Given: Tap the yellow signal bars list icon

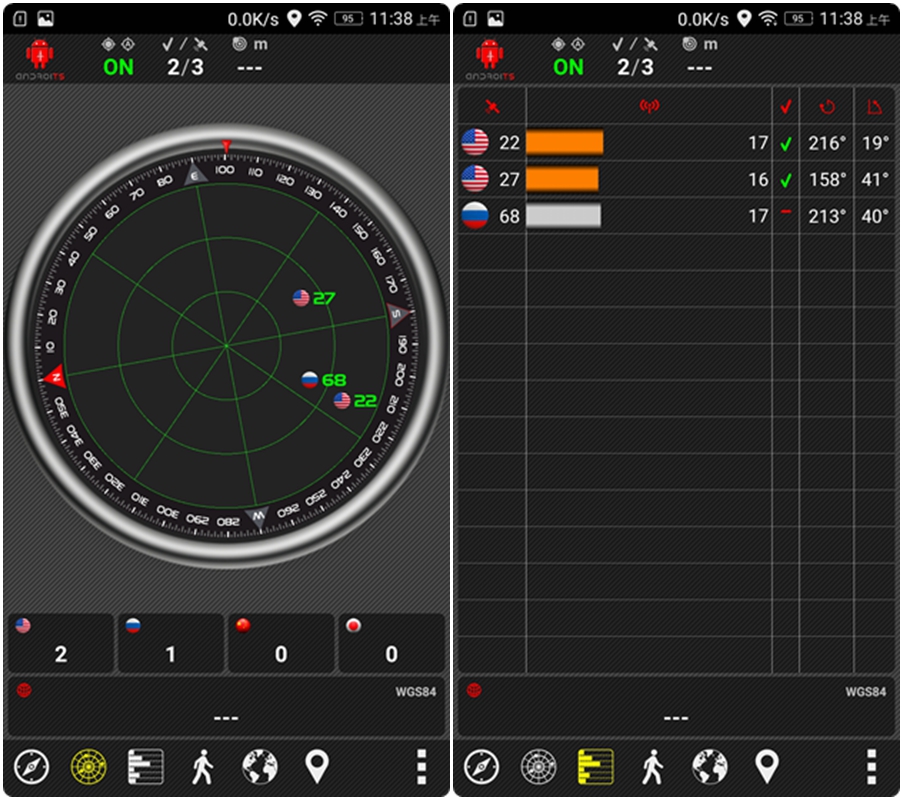Looking at the screenshot, I should [596, 767].
